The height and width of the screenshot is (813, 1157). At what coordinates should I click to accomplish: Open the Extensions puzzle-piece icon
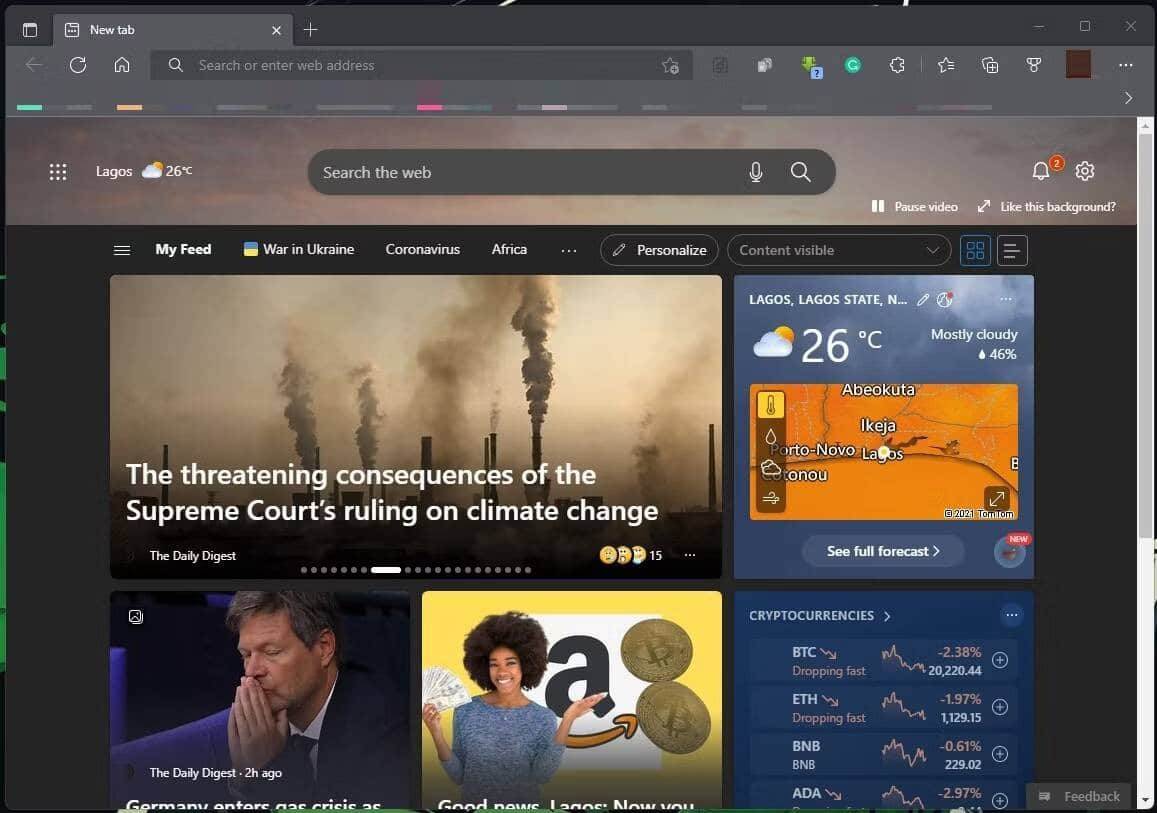(x=897, y=64)
